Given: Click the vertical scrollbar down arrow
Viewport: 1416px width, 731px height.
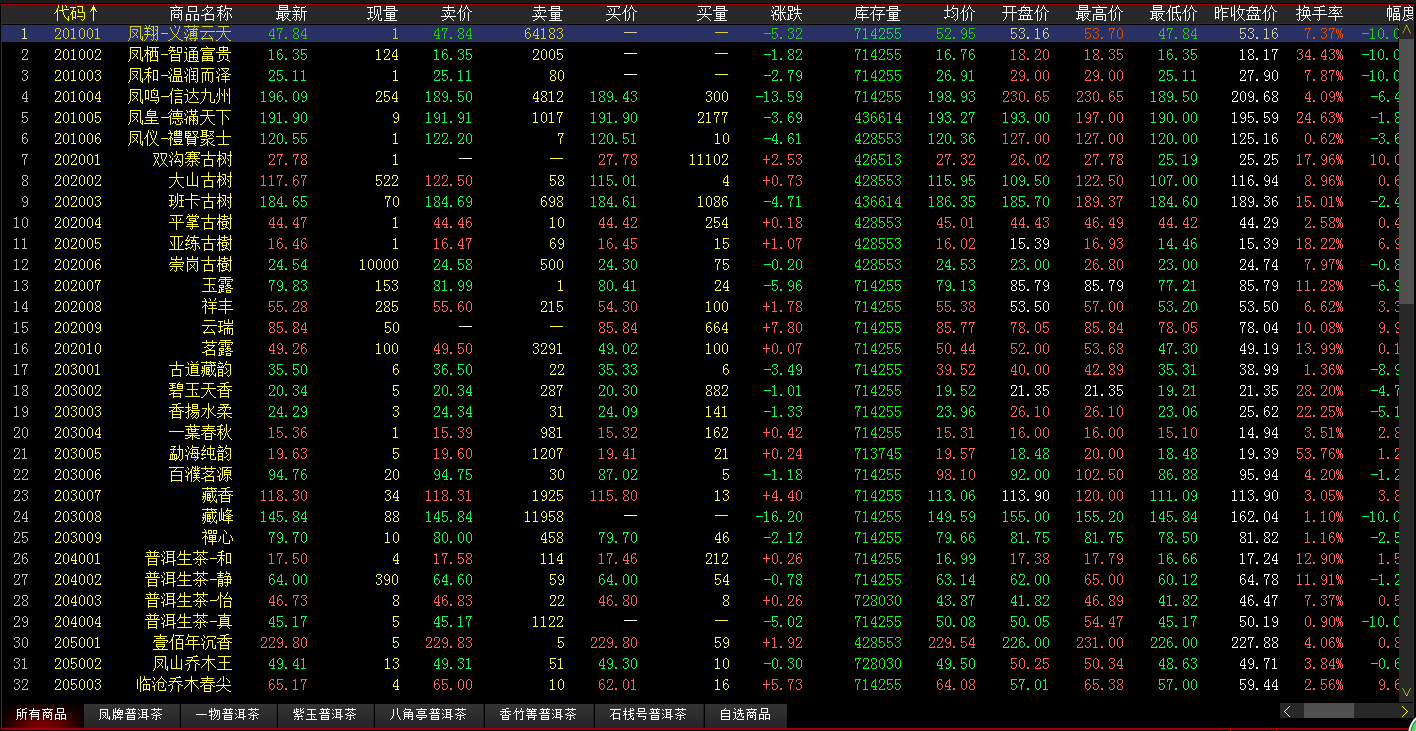Looking at the screenshot, I should pos(1408,691).
